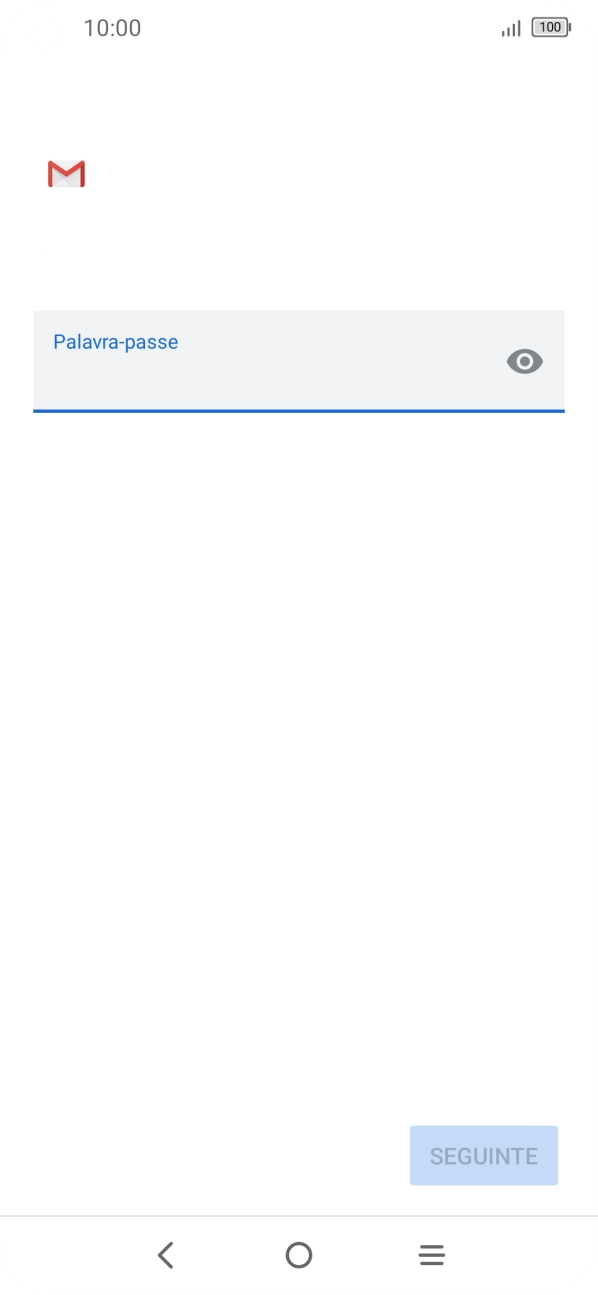This screenshot has height=1295, width=598.
Task: Proceed to next step with SEGUINTE
Action: coord(484,1156)
